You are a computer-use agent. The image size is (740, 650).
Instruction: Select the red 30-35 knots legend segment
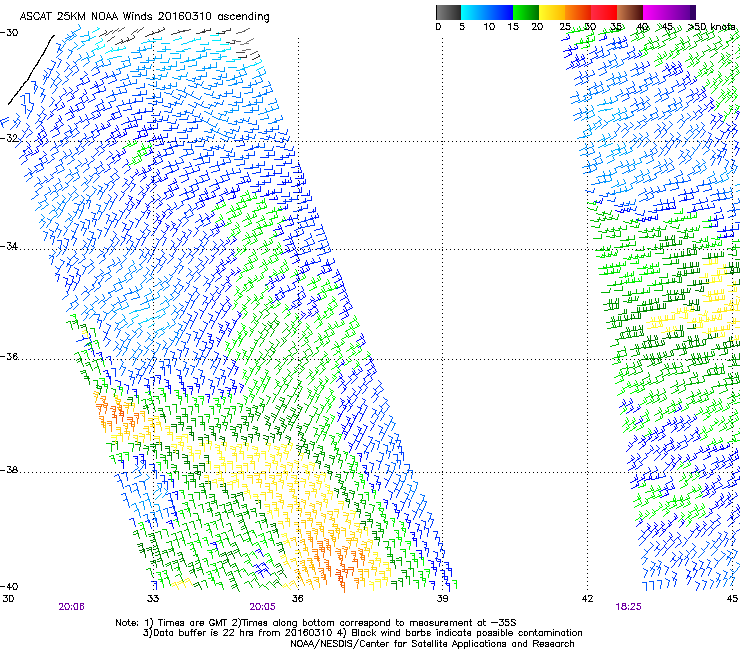point(604,12)
